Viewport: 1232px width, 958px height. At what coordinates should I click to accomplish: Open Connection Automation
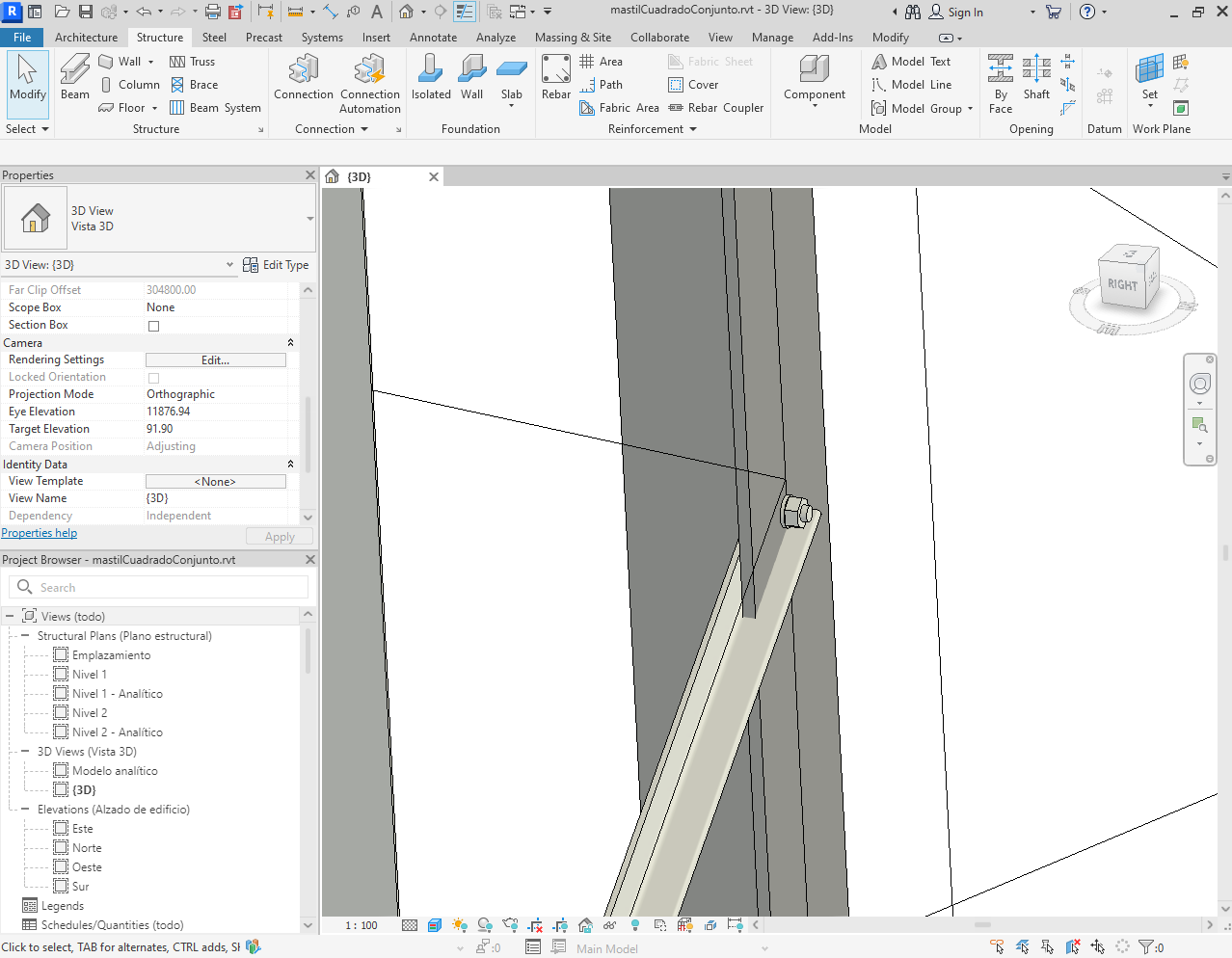point(369,84)
